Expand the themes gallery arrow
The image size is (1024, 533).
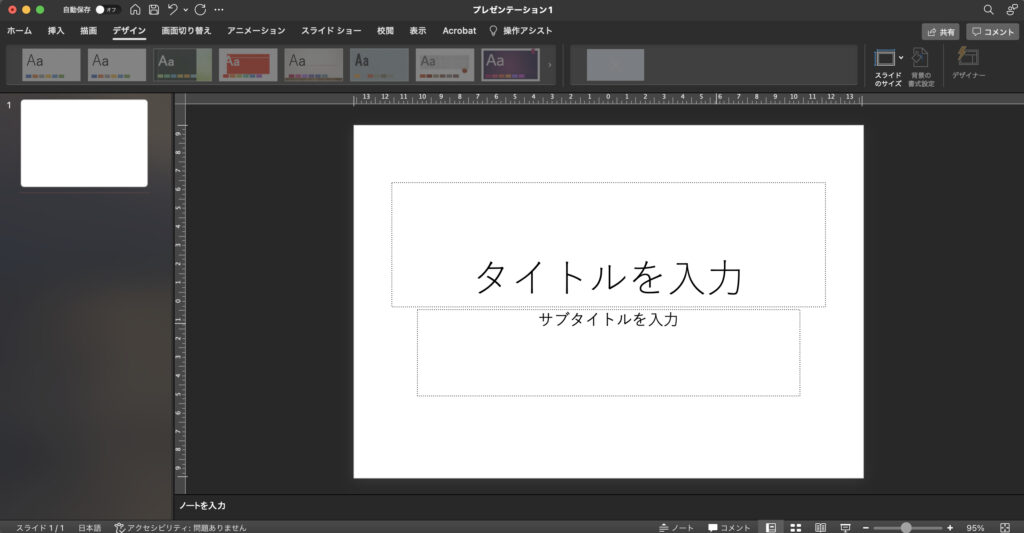click(549, 65)
